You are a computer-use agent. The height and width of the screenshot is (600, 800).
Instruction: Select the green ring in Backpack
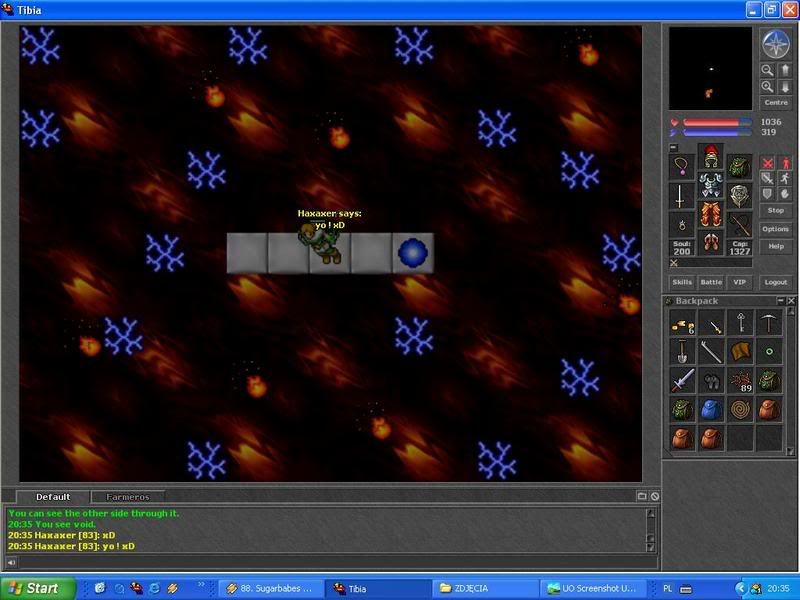(769, 352)
